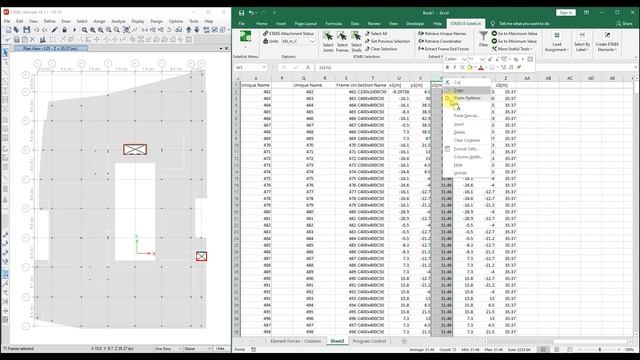Open the ETABS Define menu
This screenshot has height=360, width=640.
pos(49,21)
